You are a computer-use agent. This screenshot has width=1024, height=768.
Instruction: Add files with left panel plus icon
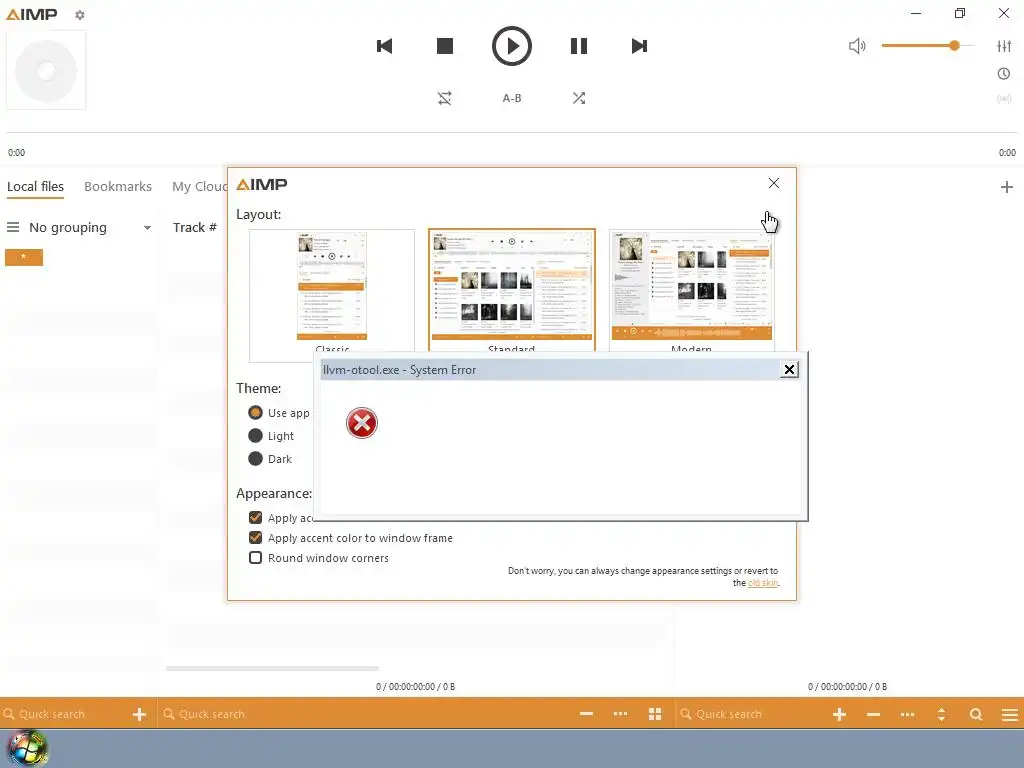139,714
